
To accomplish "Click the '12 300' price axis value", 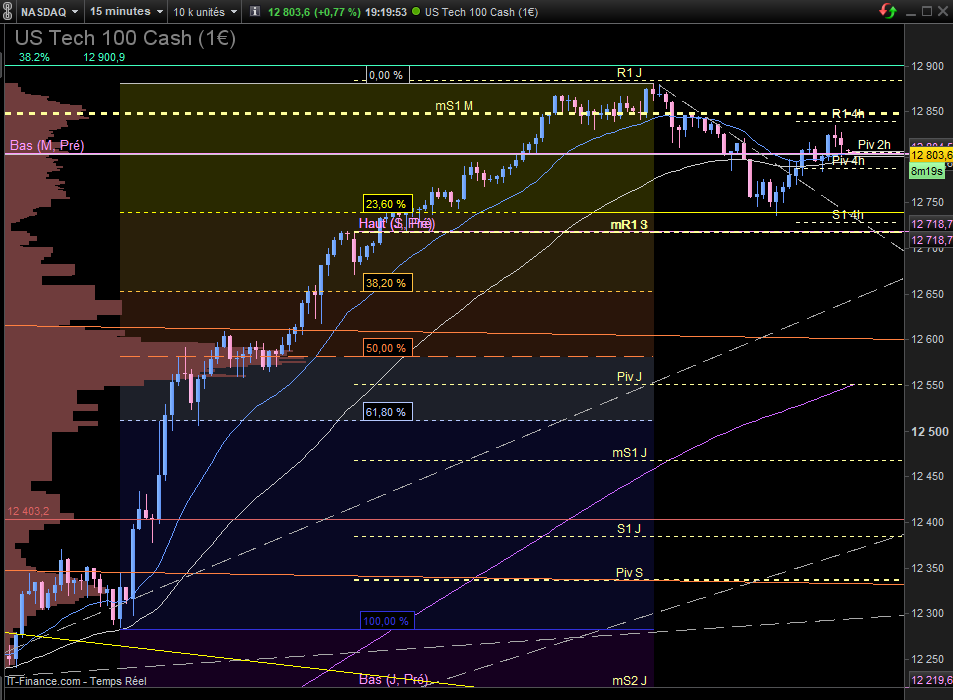I will click(927, 613).
